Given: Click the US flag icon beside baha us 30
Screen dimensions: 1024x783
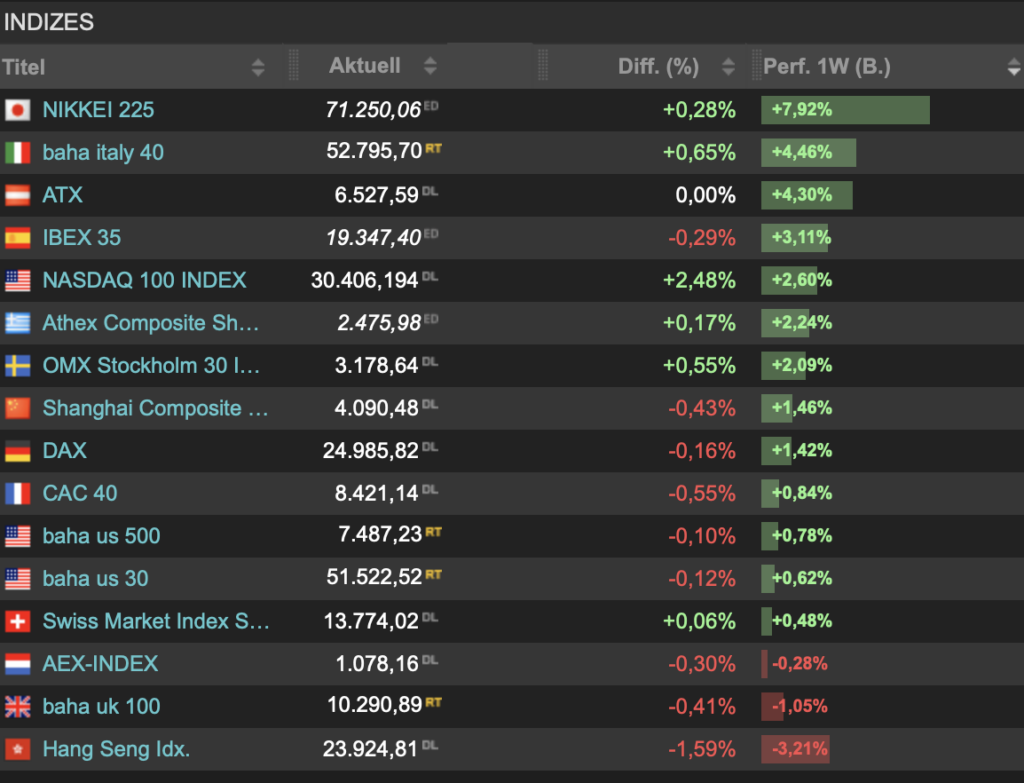Looking at the screenshot, I should point(18,579).
